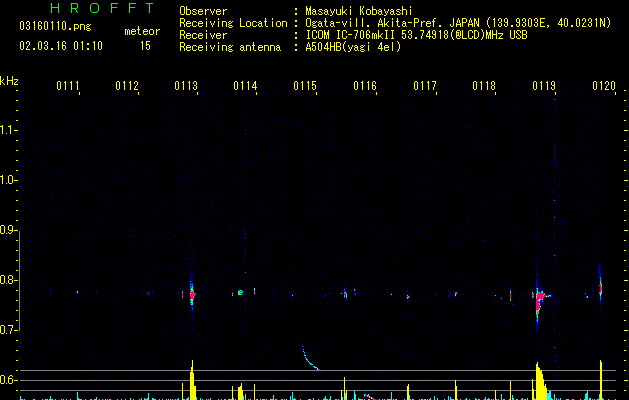Click the 0114 time marker
Image resolution: width=629 pixels, height=400 pixels.
(245, 86)
